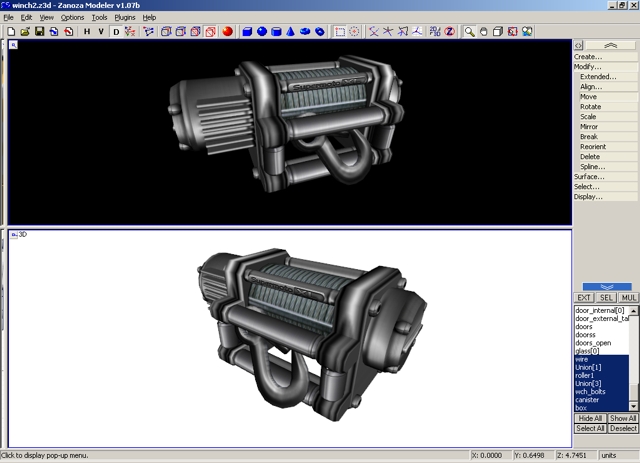Select the red sphere render icon
The width and height of the screenshot is (640, 463).
[x=227, y=32]
